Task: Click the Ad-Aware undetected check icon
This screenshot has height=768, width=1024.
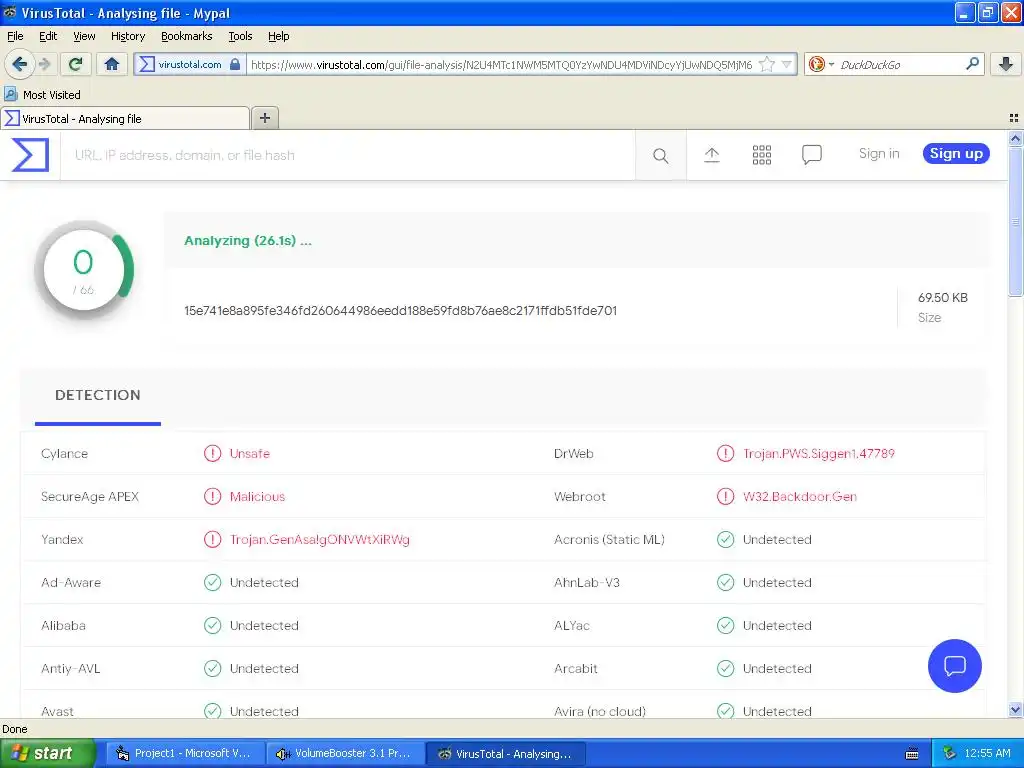Action: [x=212, y=583]
